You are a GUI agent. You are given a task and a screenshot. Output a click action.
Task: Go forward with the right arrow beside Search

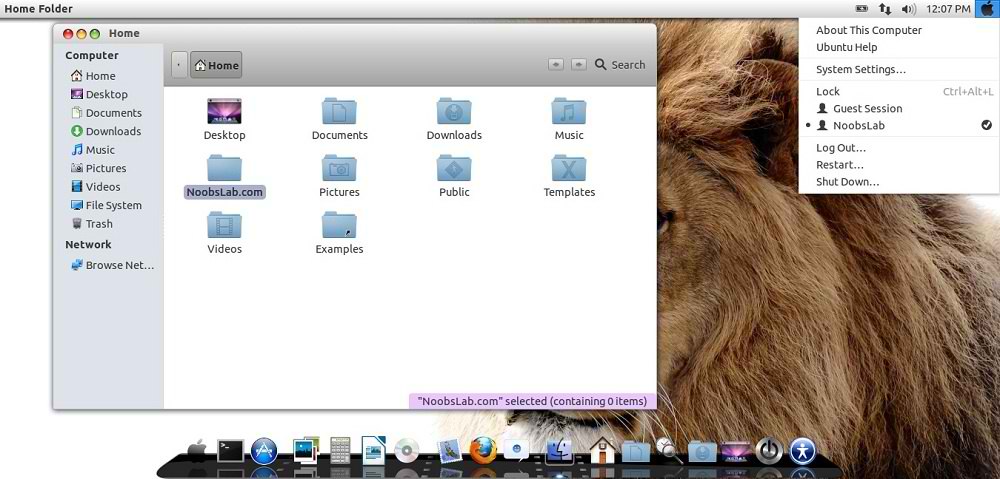(578, 64)
